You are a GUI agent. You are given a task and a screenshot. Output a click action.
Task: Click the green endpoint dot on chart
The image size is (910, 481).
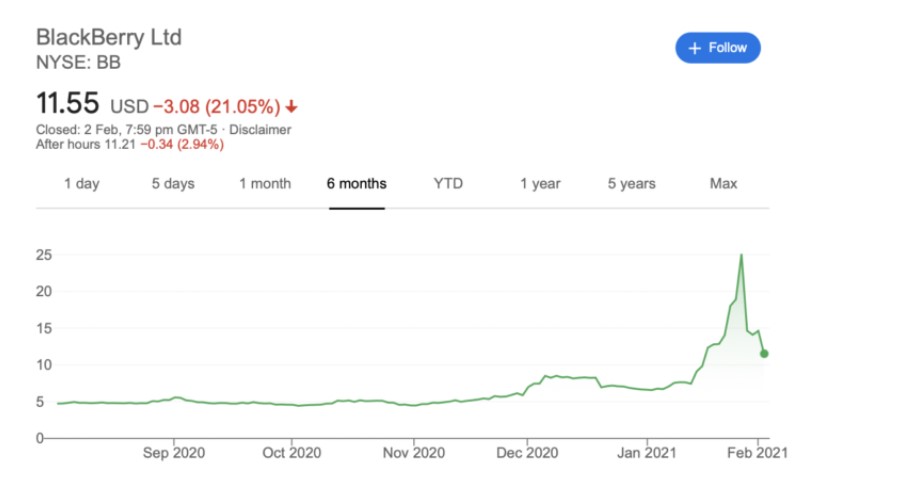point(765,353)
